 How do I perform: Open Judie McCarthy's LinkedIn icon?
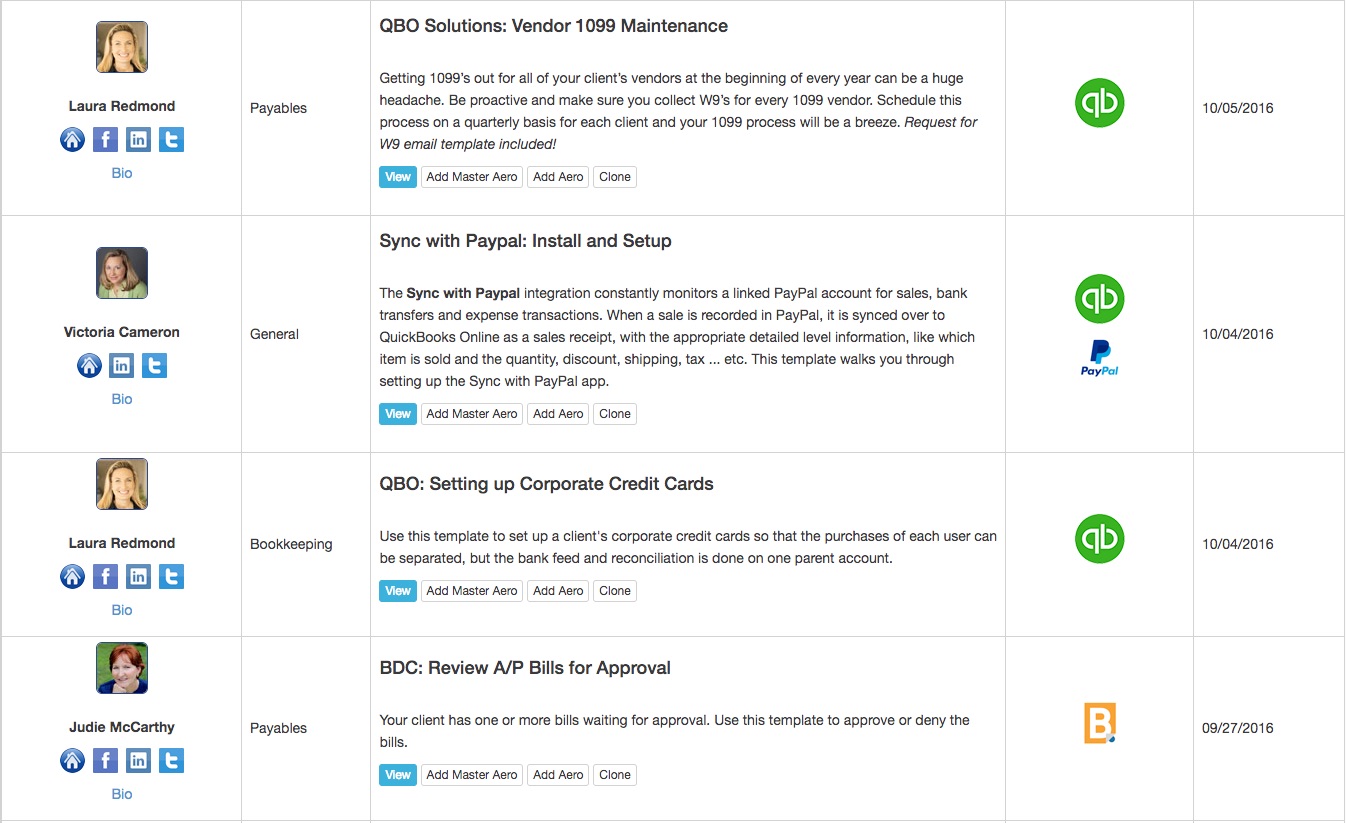138,761
